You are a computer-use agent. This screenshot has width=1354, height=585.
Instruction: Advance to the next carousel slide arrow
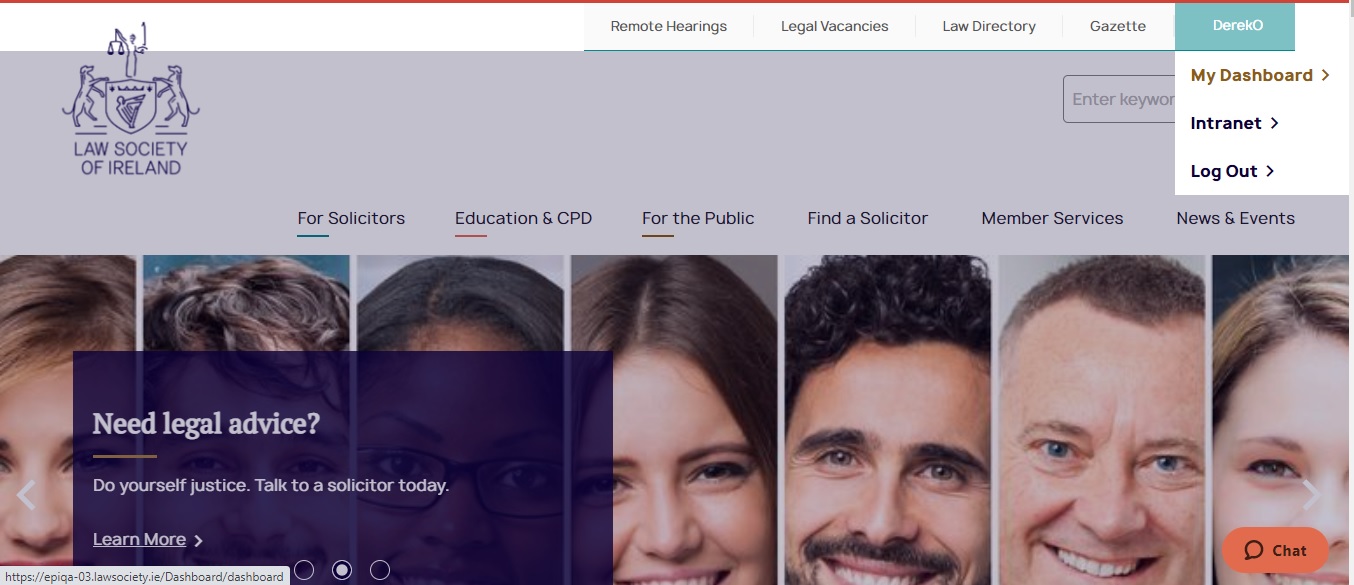[1311, 494]
